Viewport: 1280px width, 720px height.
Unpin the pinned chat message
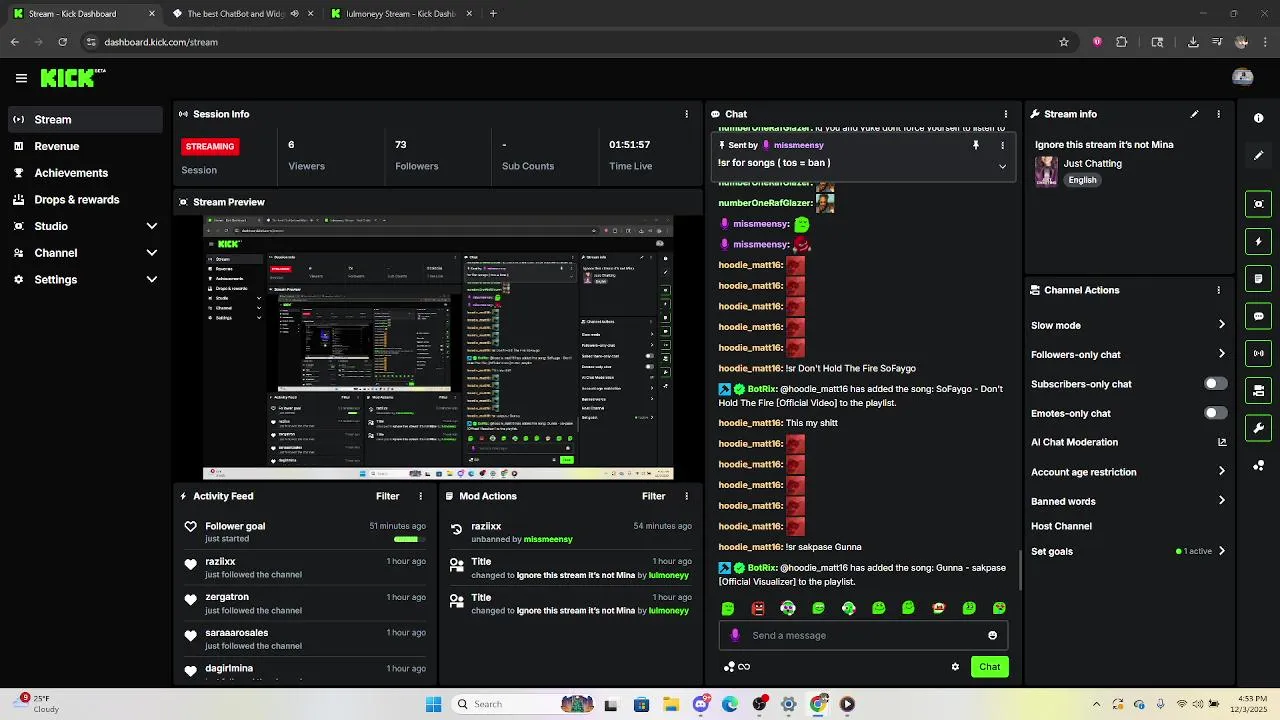(x=976, y=145)
